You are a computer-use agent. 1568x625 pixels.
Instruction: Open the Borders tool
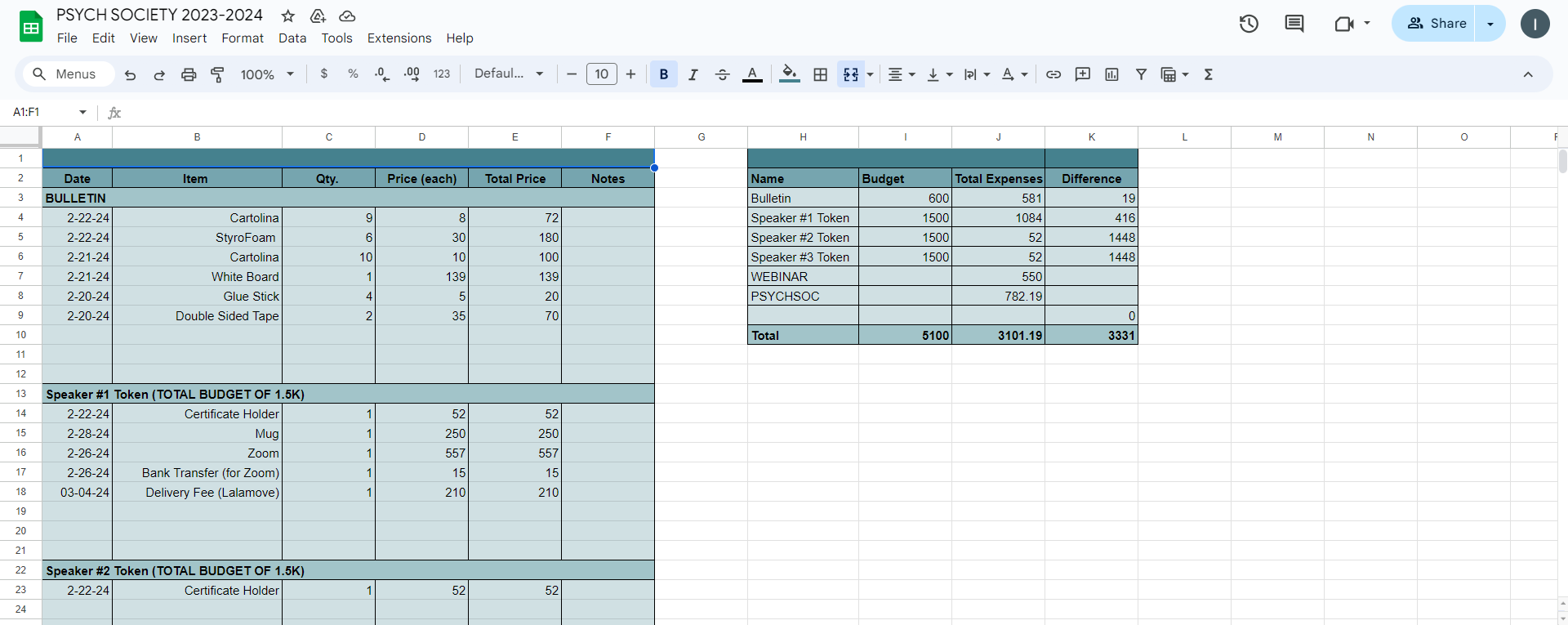pos(821,74)
